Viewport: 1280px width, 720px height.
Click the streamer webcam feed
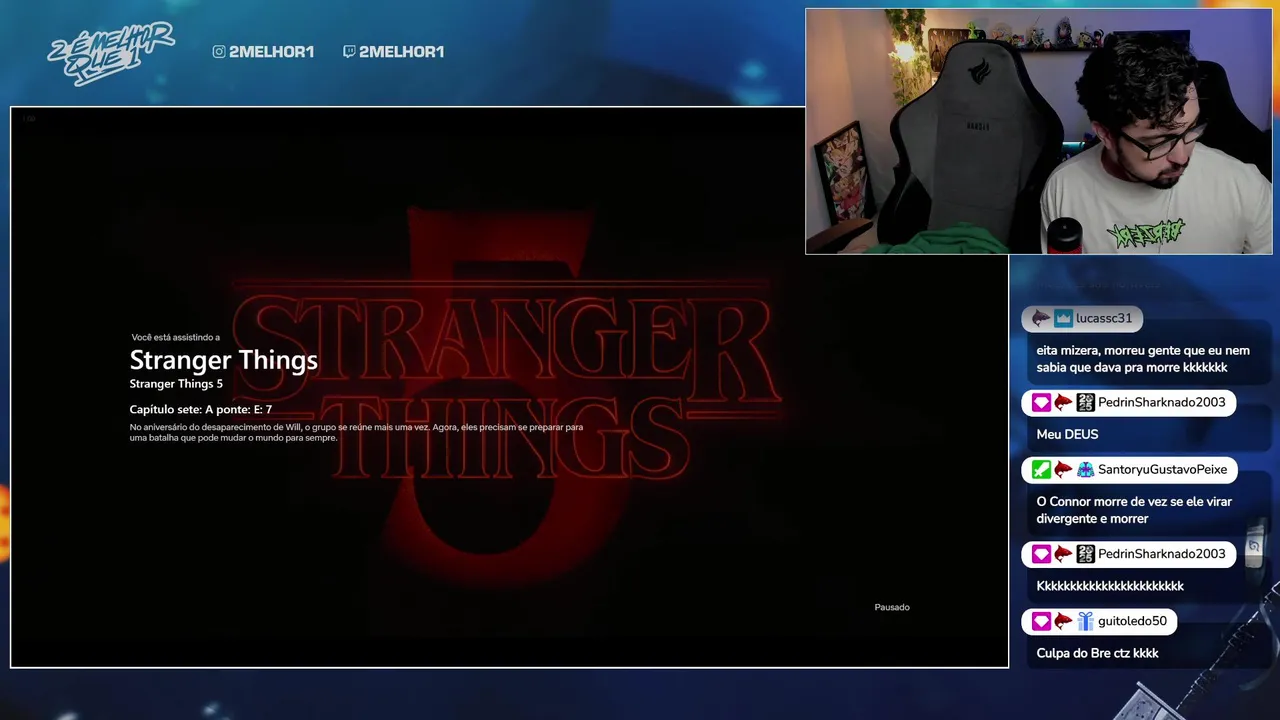click(x=1039, y=132)
